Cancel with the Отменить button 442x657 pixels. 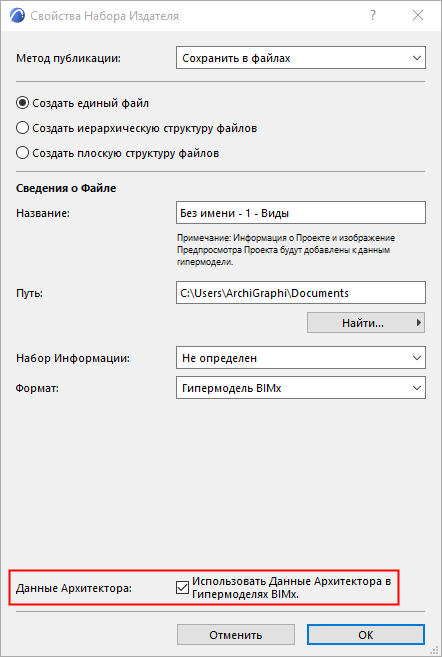pyautogui.click(x=236, y=635)
